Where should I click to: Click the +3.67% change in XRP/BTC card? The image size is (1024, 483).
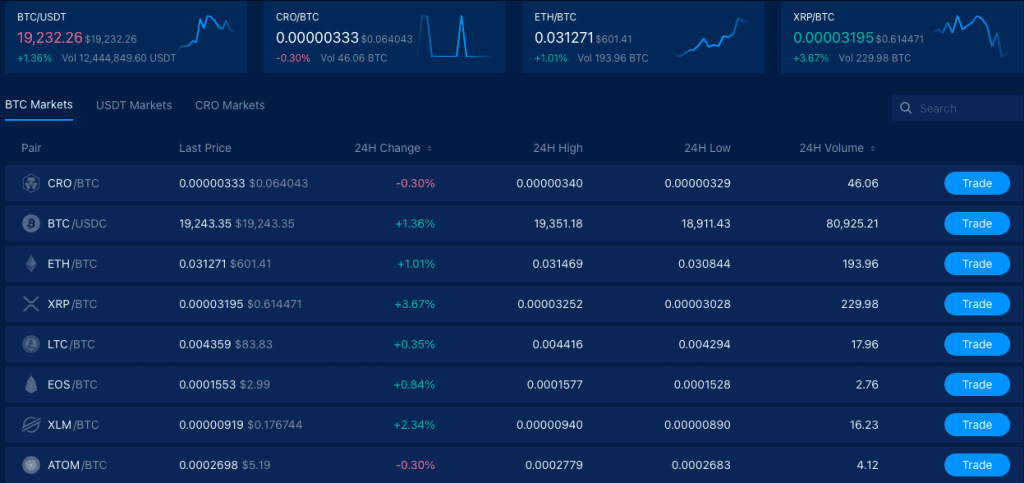click(x=810, y=58)
